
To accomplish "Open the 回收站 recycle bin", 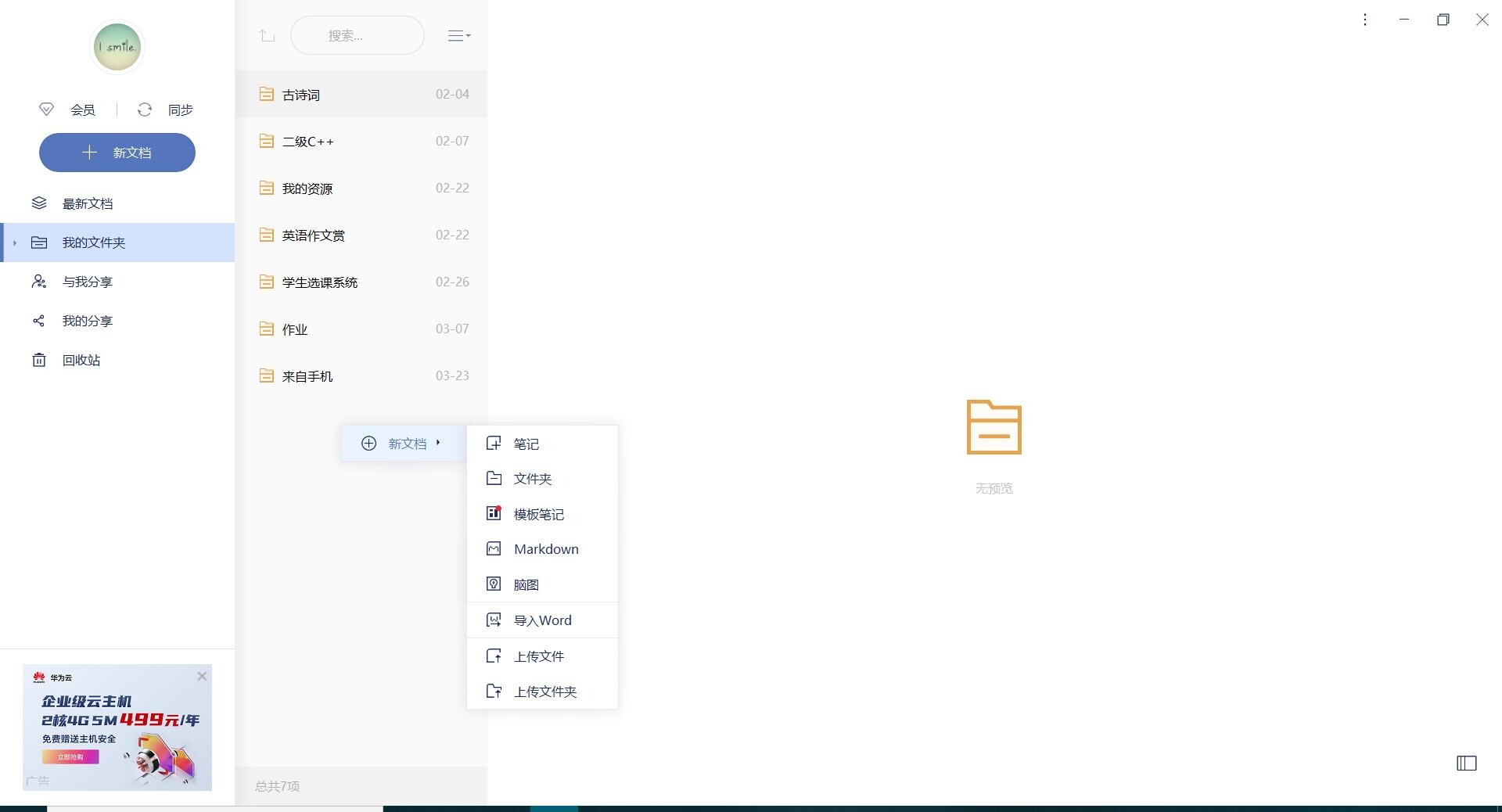I will tap(81, 360).
